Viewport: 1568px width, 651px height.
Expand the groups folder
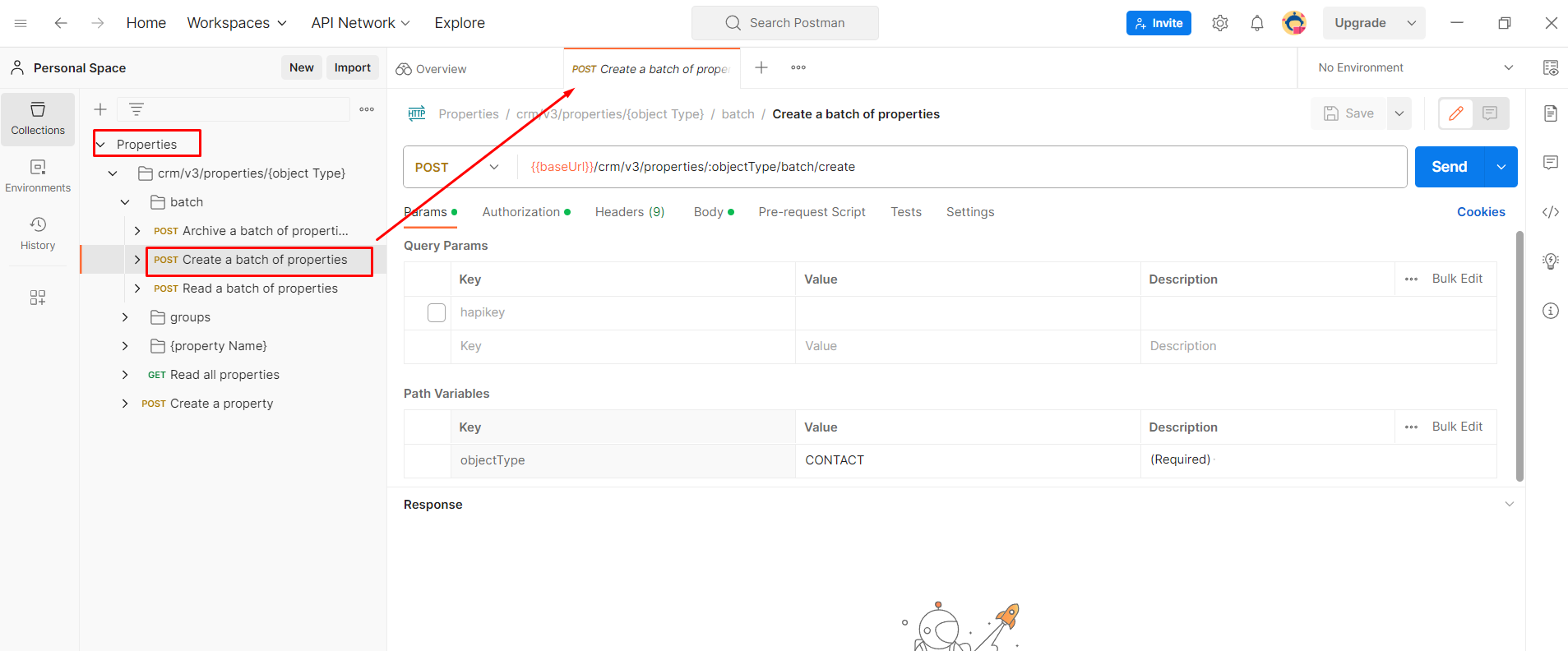point(125,317)
